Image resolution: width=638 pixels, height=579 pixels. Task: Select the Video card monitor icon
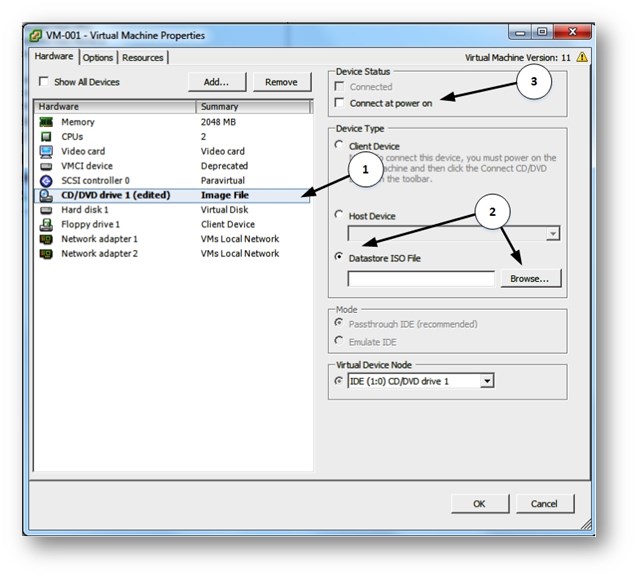click(x=46, y=152)
